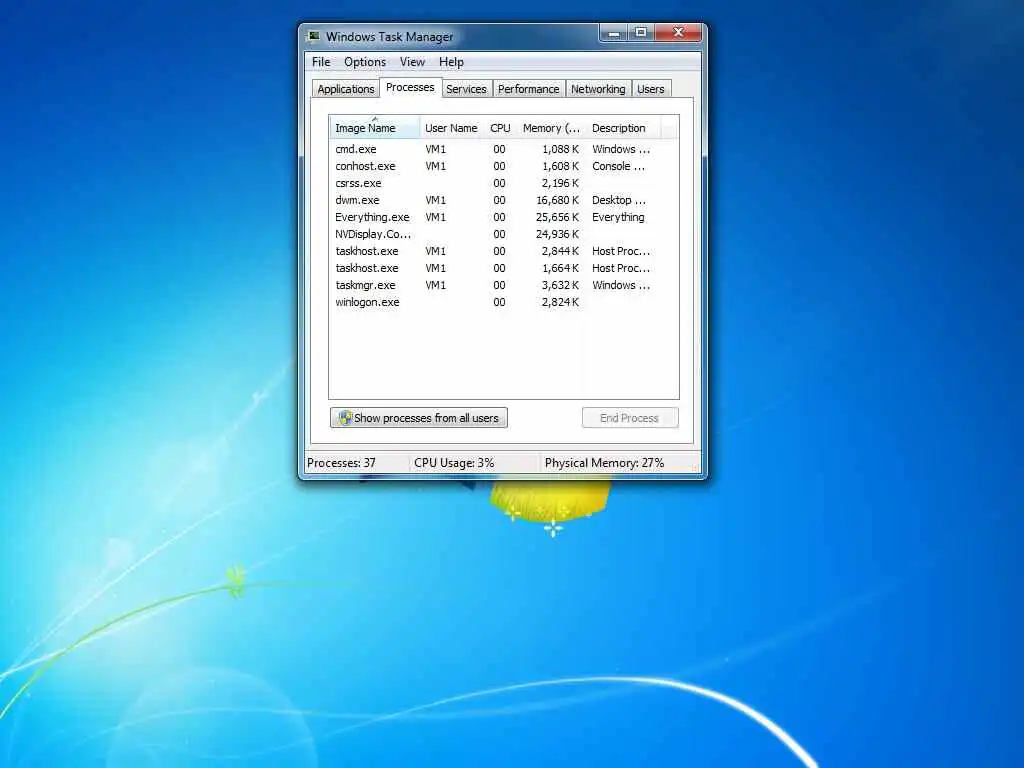This screenshot has width=1024, height=768.
Task: Sort by CPU column header
Action: [500, 128]
